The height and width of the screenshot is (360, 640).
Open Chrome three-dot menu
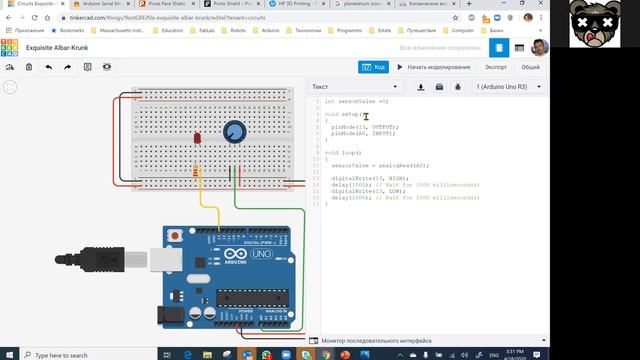(x=541, y=18)
